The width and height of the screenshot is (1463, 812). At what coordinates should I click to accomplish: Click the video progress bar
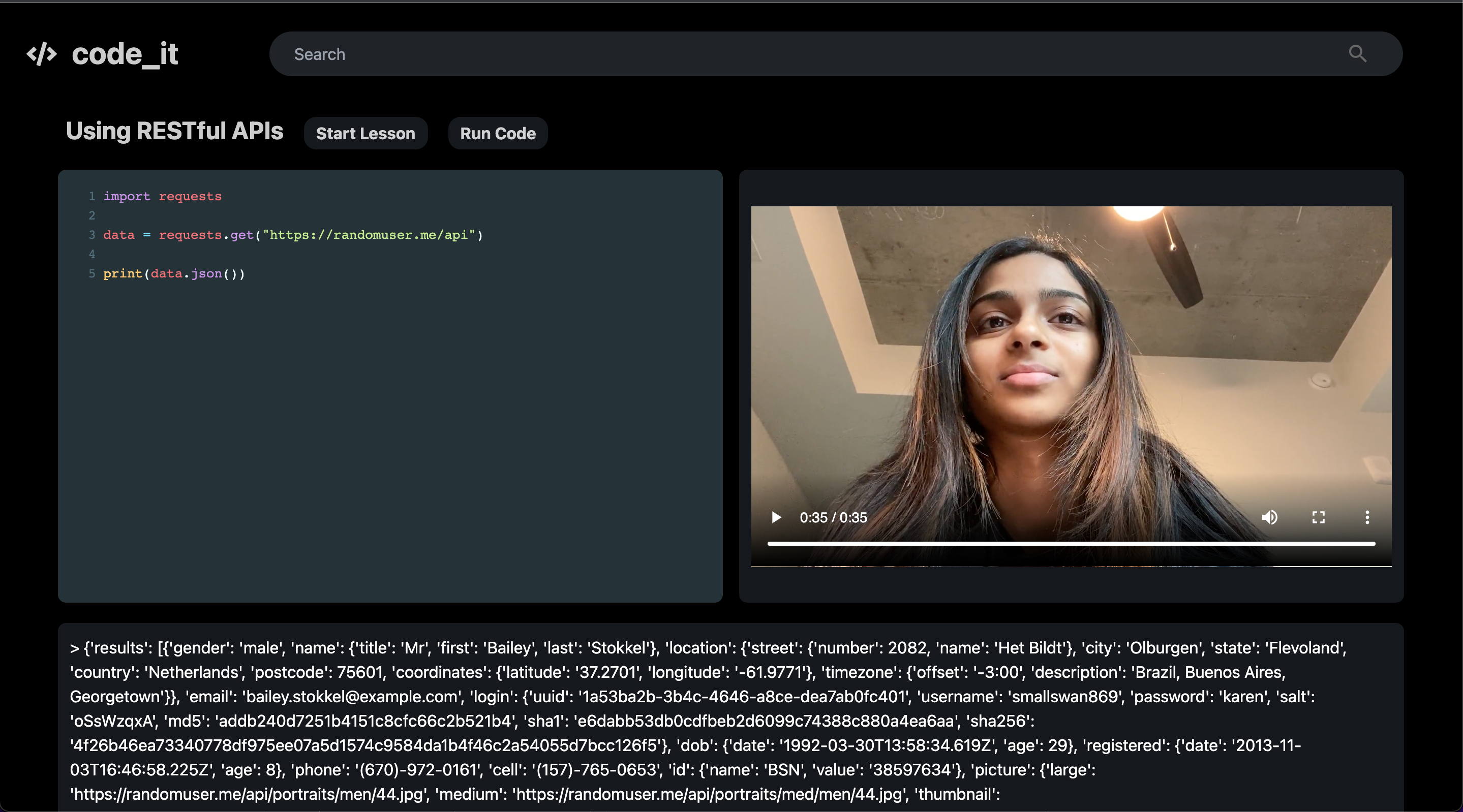pos(1071,543)
